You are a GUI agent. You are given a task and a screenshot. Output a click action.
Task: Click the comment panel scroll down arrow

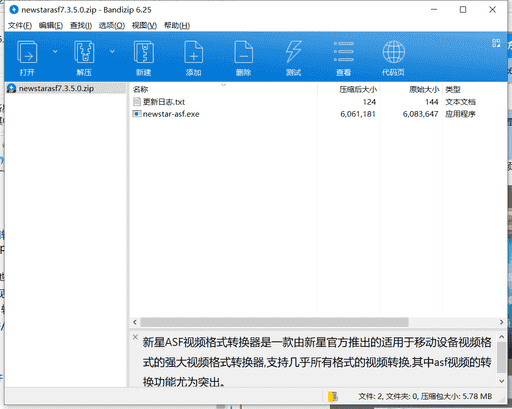[x=502, y=381]
